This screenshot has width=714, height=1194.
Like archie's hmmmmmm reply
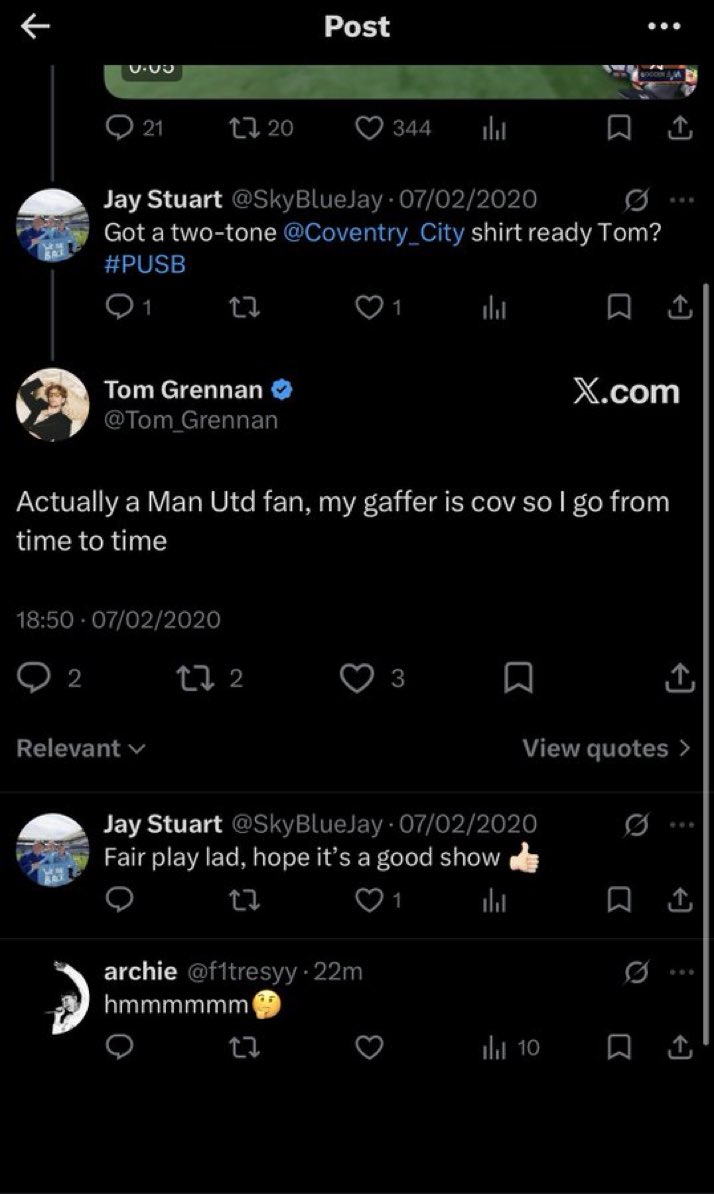pyautogui.click(x=369, y=1049)
